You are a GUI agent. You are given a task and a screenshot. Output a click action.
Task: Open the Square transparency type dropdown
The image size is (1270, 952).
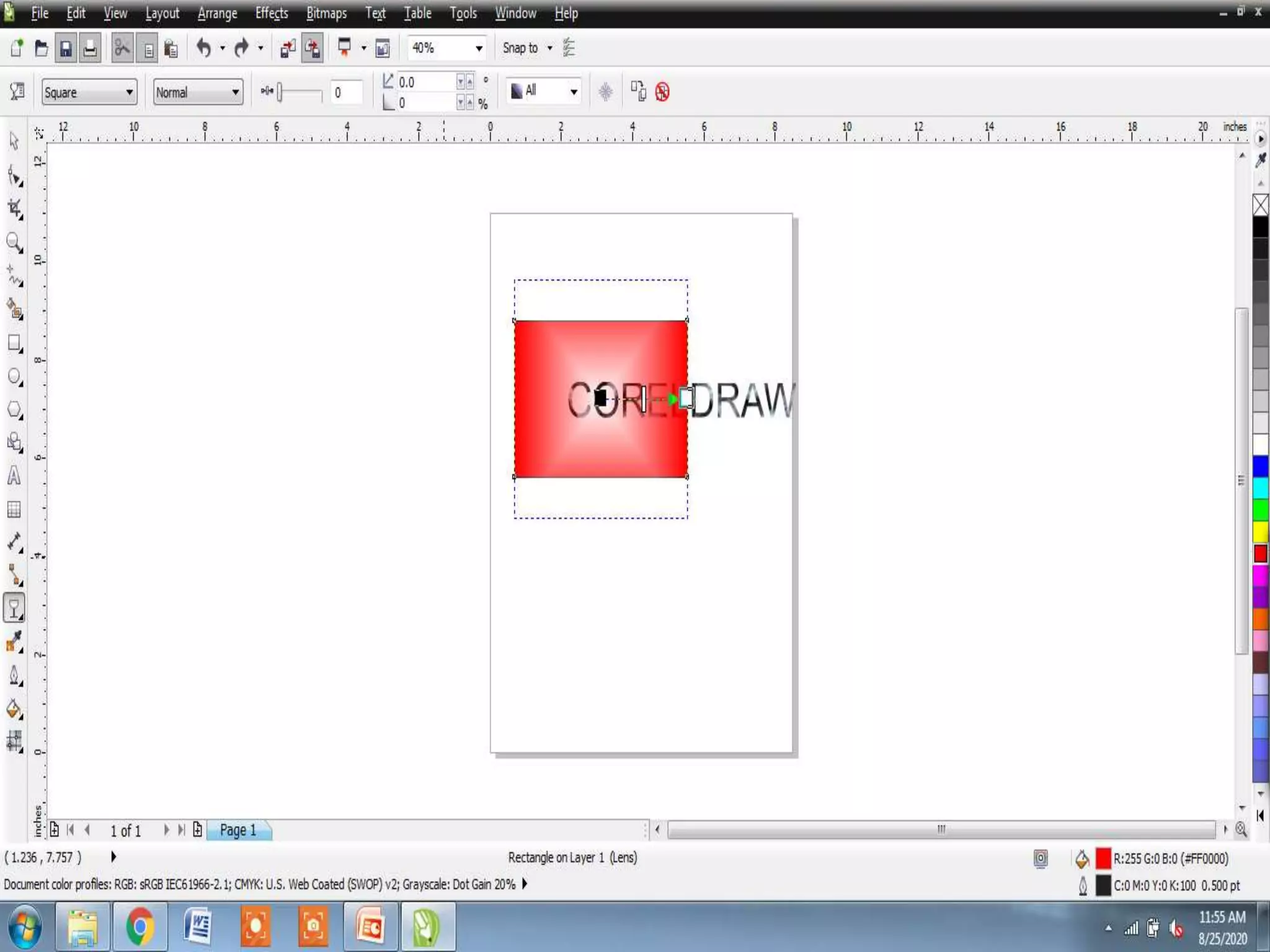[89, 92]
